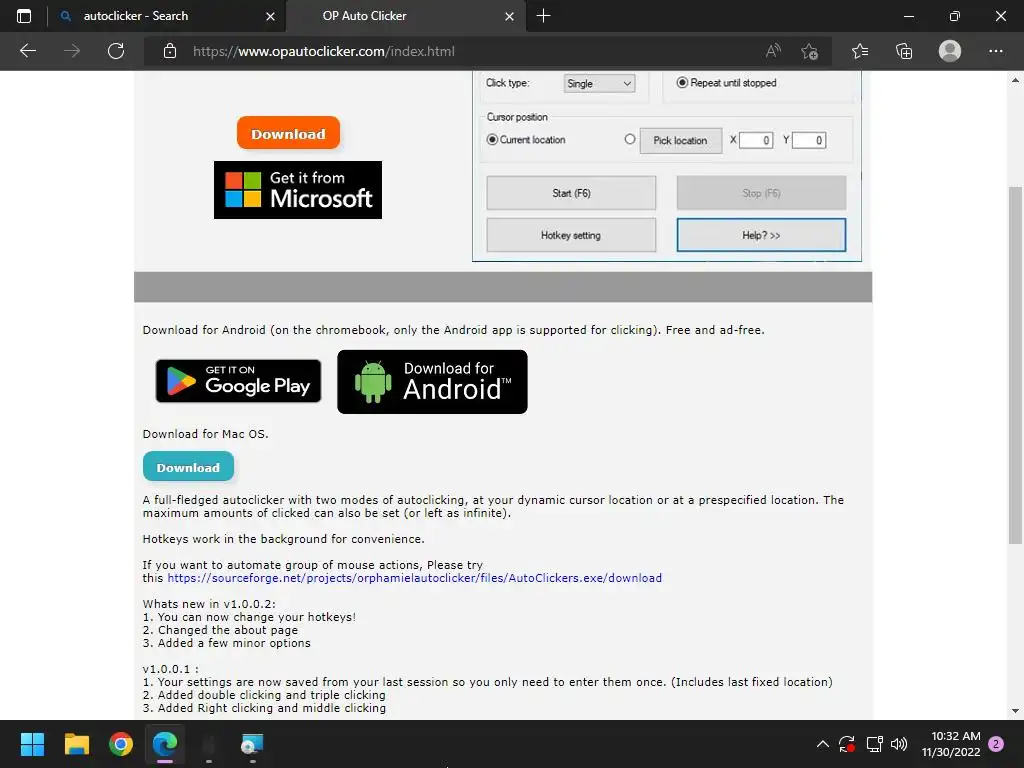Click the address bar URL
Image resolution: width=1024 pixels, height=768 pixels.
coord(323,51)
